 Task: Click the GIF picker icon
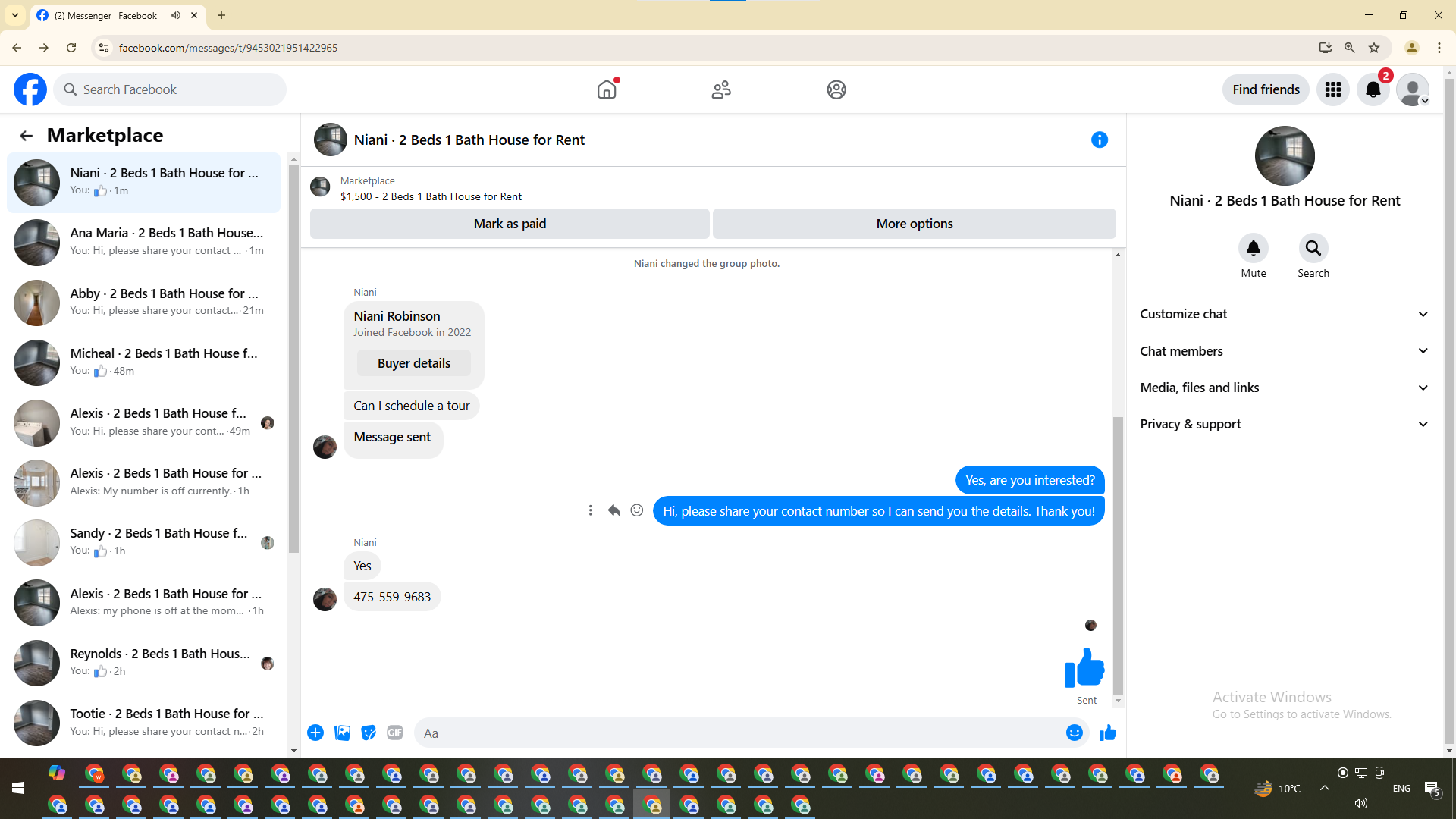tap(394, 733)
